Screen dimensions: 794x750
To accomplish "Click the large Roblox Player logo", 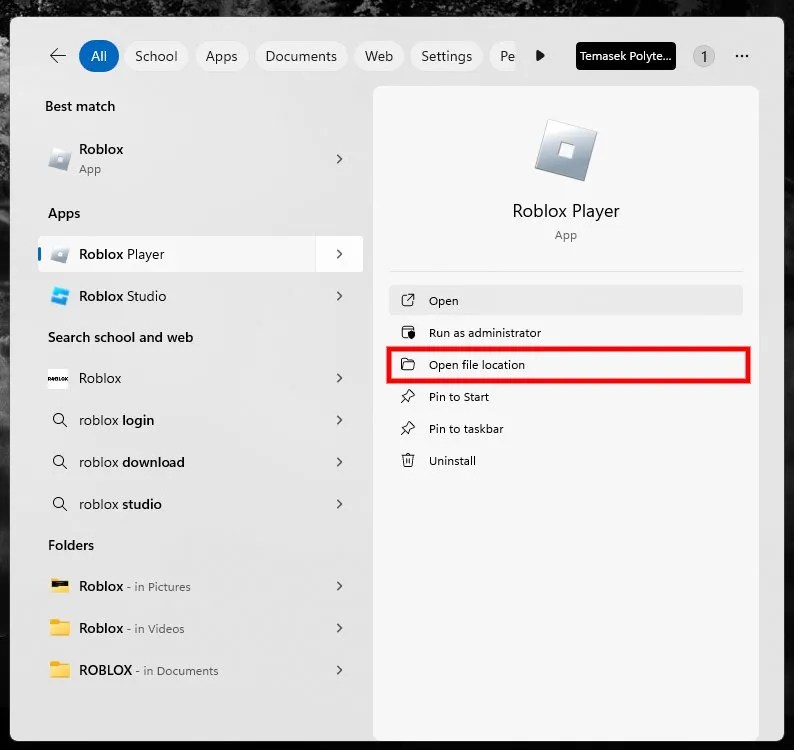I will tap(566, 150).
